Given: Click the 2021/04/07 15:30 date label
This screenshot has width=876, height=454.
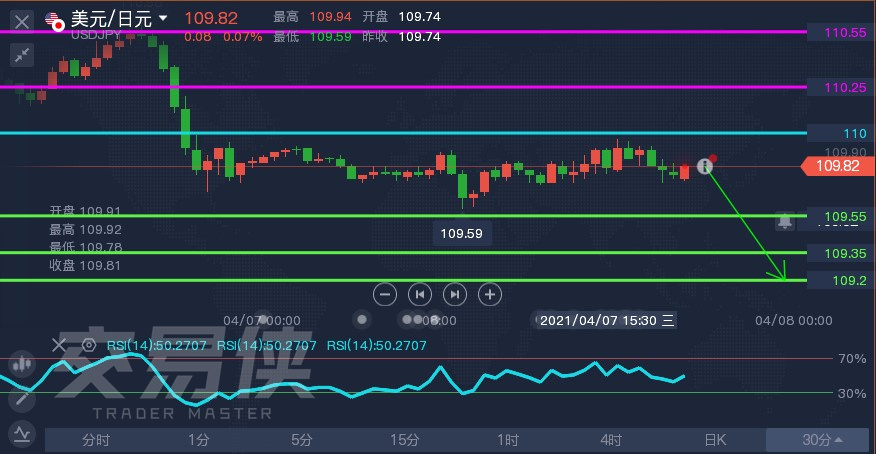Looking at the screenshot, I should (x=606, y=321).
